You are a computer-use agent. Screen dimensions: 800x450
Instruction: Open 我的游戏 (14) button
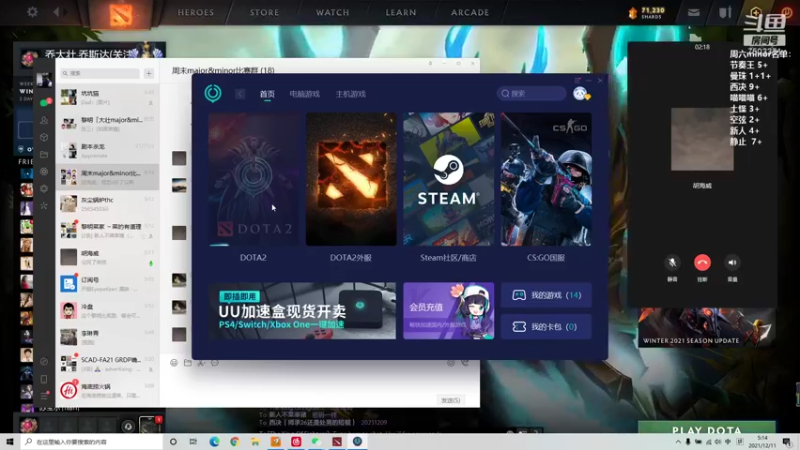(546, 295)
